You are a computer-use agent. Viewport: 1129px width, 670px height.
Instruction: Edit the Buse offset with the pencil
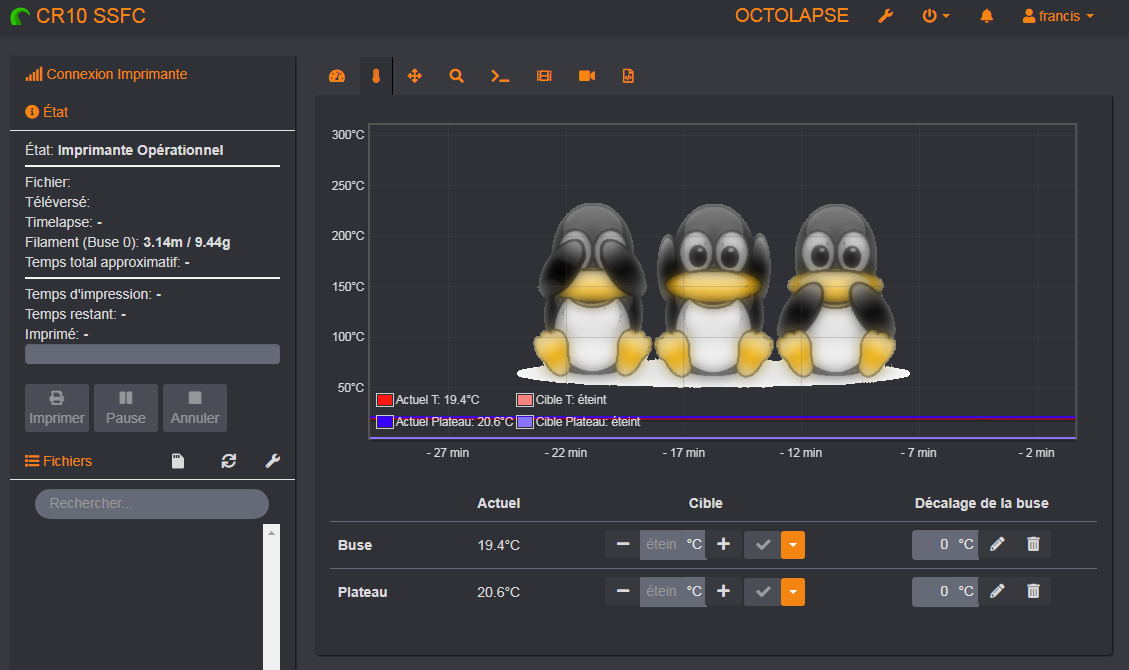pyautogui.click(x=997, y=545)
